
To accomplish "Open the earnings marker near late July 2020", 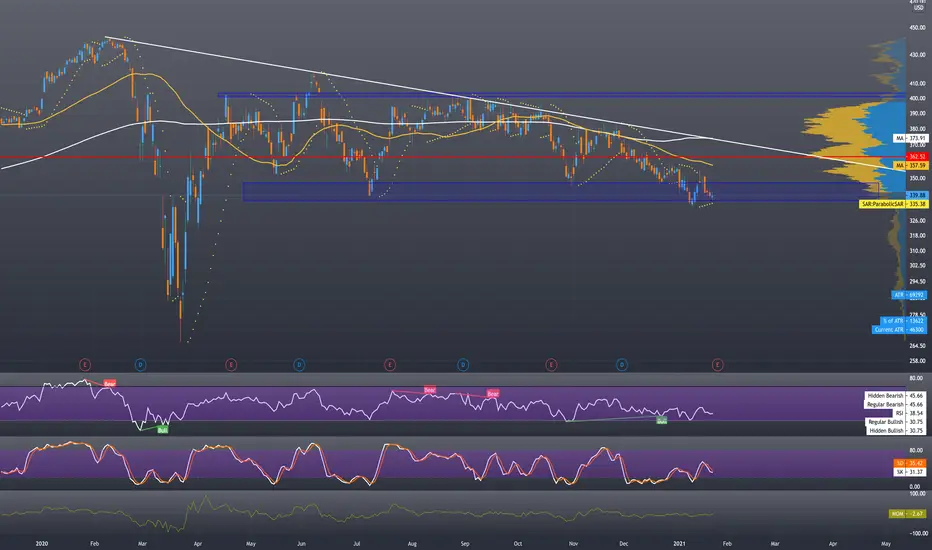I will (390, 364).
